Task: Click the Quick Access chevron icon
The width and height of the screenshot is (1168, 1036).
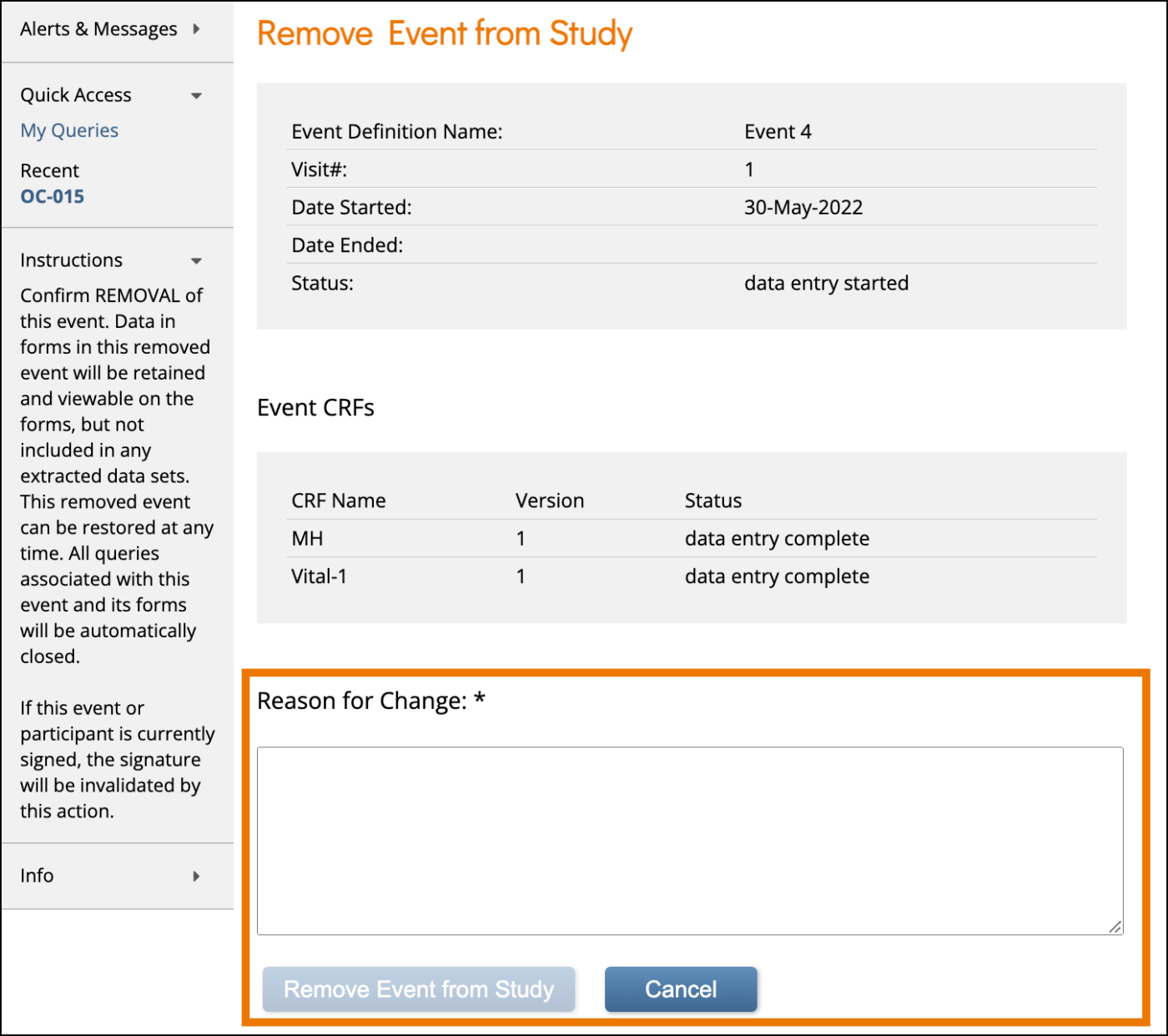Action: point(197,95)
